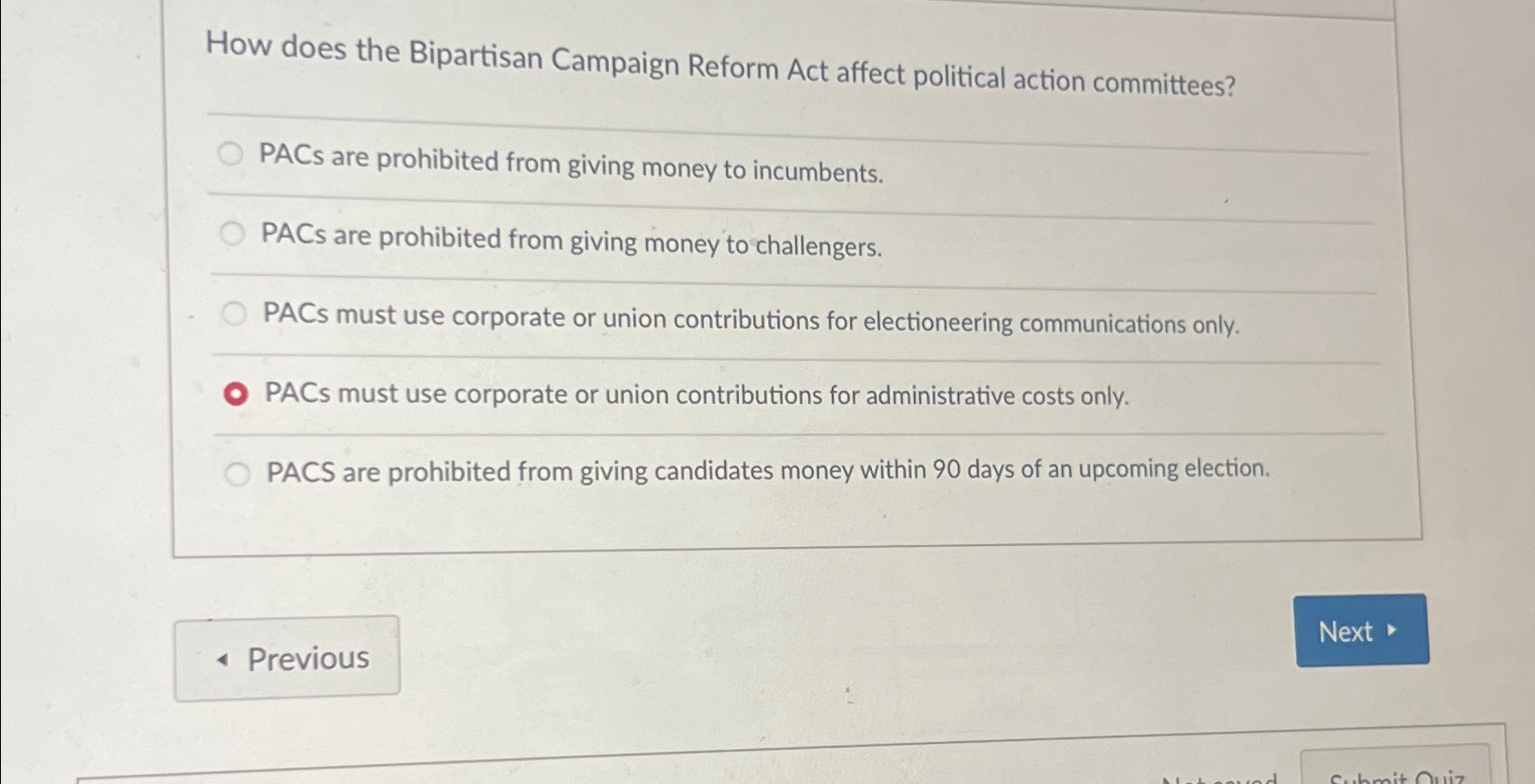The image size is (1535, 784).
Task: Click the currently selected filled radio indicator
Action: click(237, 392)
